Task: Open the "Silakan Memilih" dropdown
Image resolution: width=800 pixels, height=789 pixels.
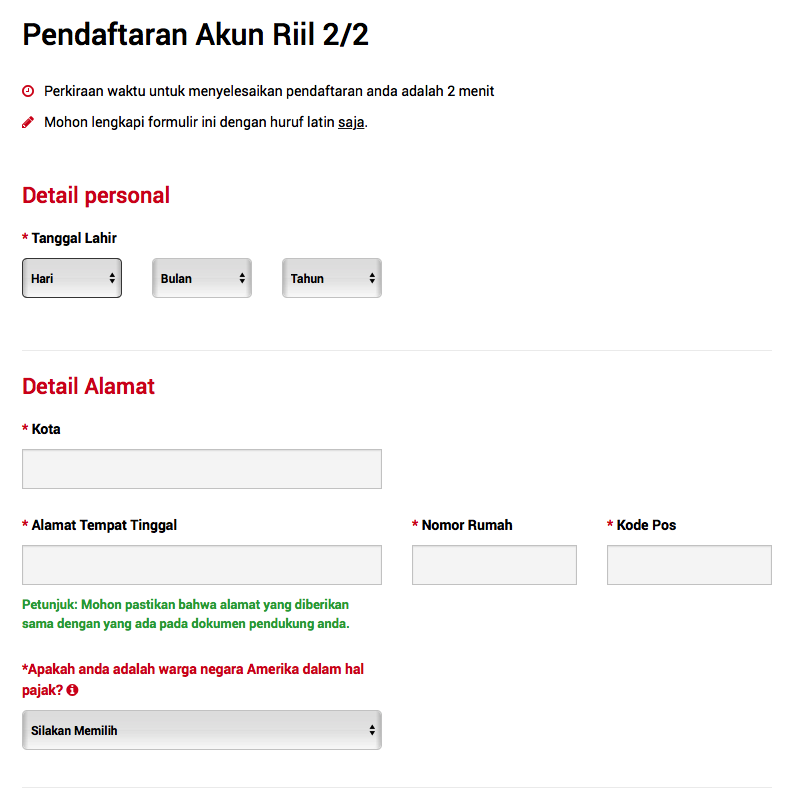Action: pos(202,731)
